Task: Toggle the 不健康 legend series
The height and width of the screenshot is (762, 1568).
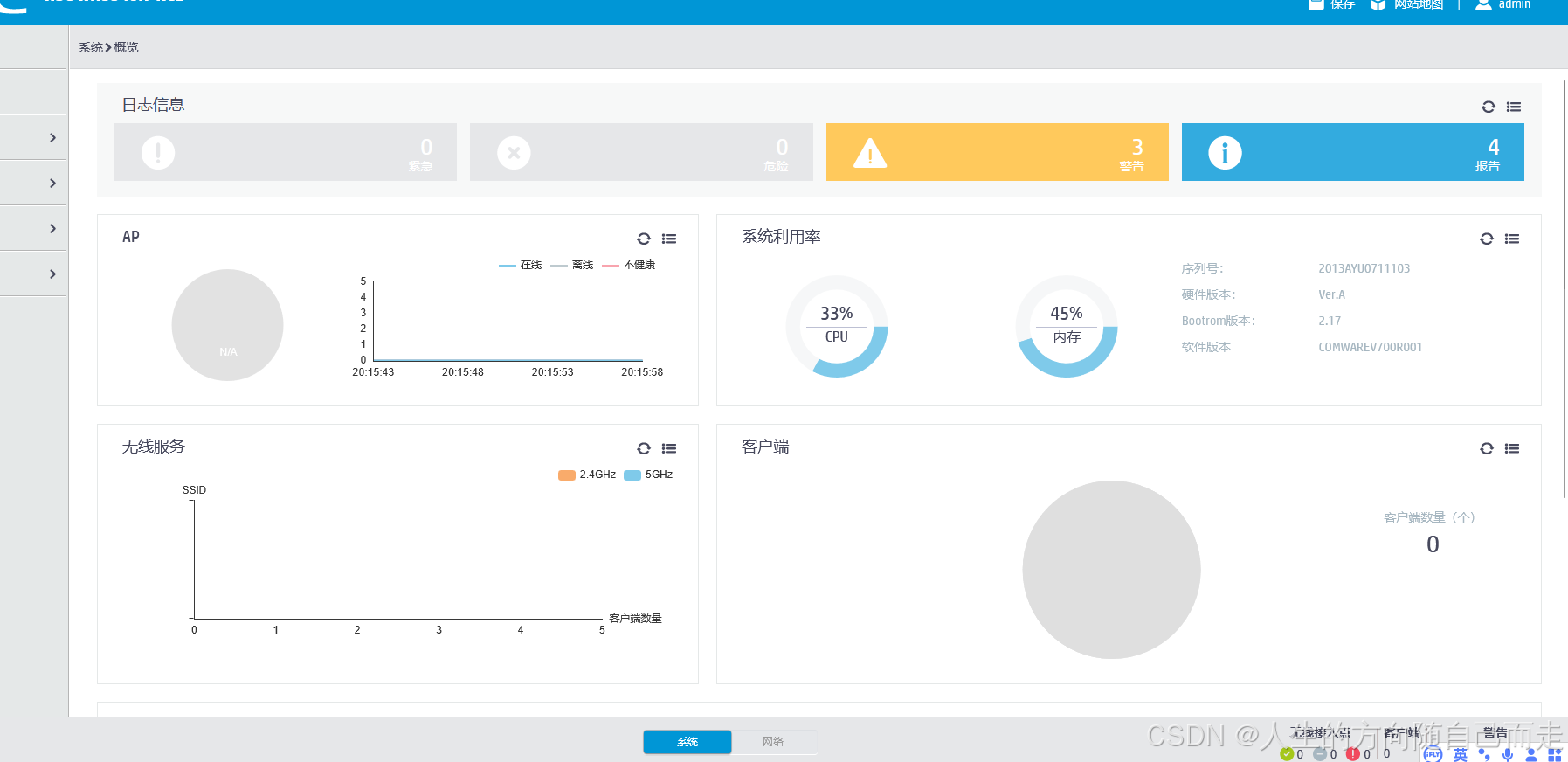Action: tap(629, 265)
